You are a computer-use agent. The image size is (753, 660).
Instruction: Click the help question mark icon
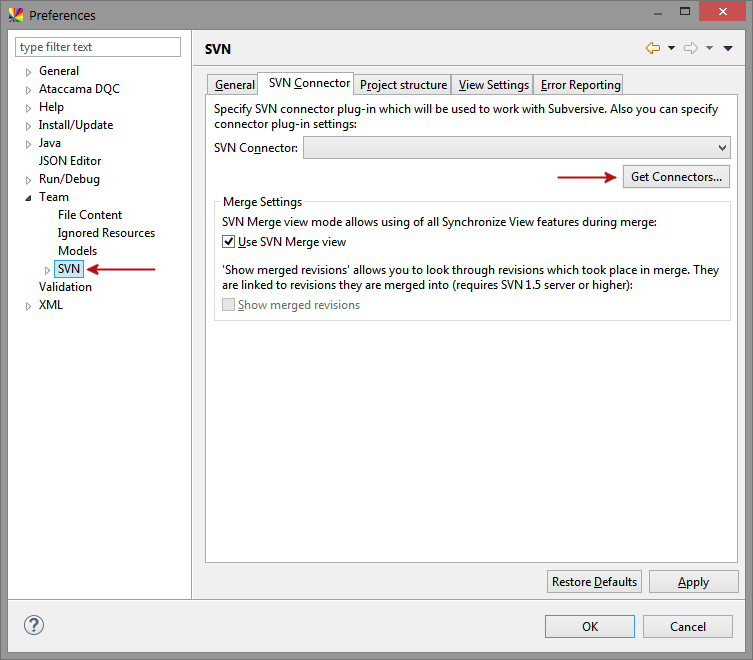[x=34, y=625]
